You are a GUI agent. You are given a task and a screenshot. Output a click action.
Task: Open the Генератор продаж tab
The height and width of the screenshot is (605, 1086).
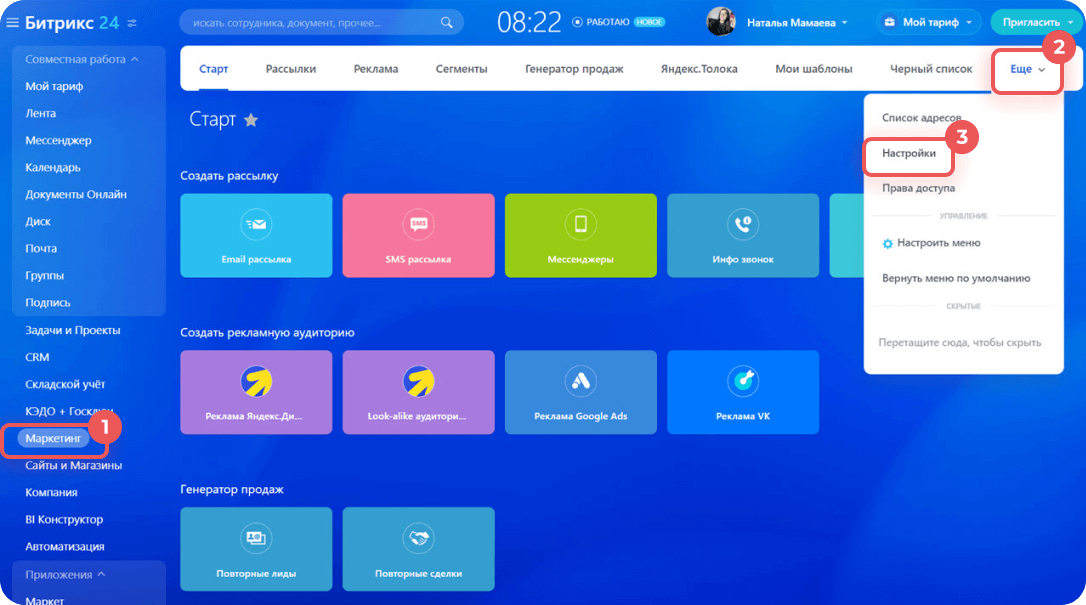[x=574, y=69]
